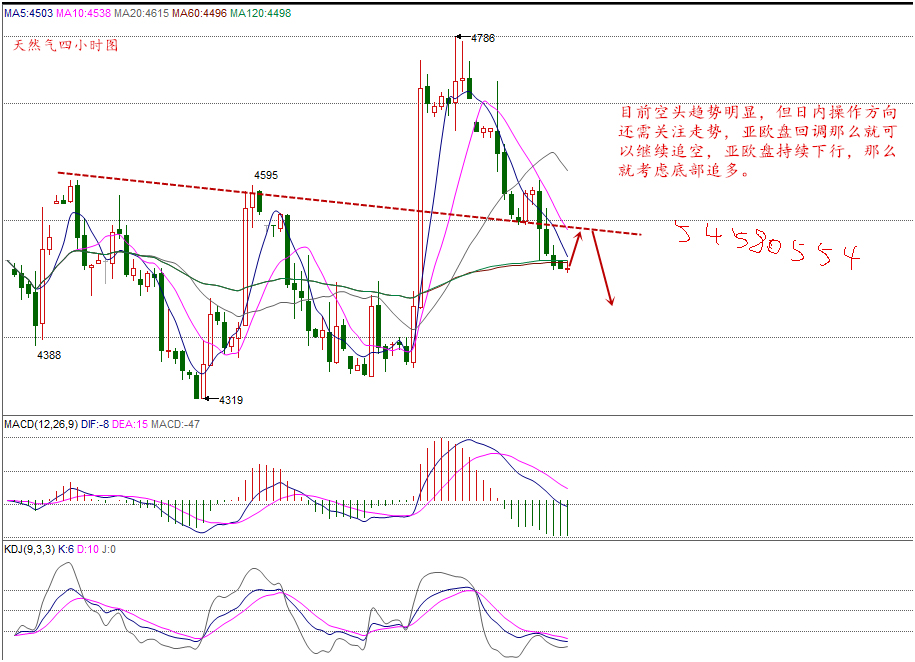Click the MA20:4615 legend label
This screenshot has width=915, height=662.
pyautogui.click(x=140, y=13)
